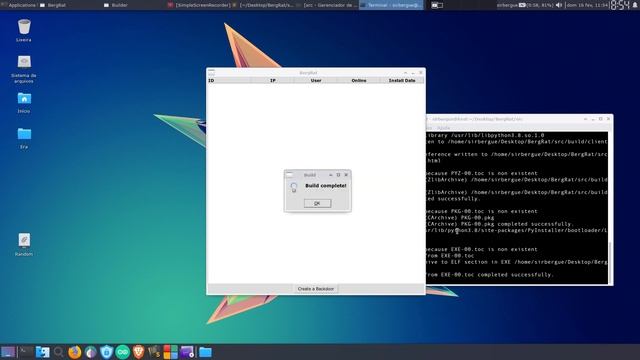Select the ID column header

click(x=229, y=80)
